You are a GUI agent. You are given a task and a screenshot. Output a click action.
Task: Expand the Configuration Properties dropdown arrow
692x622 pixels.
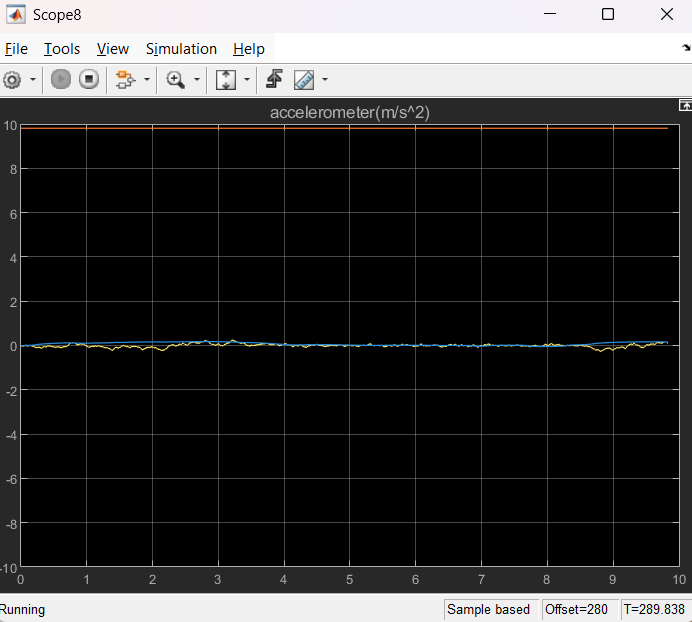33,80
